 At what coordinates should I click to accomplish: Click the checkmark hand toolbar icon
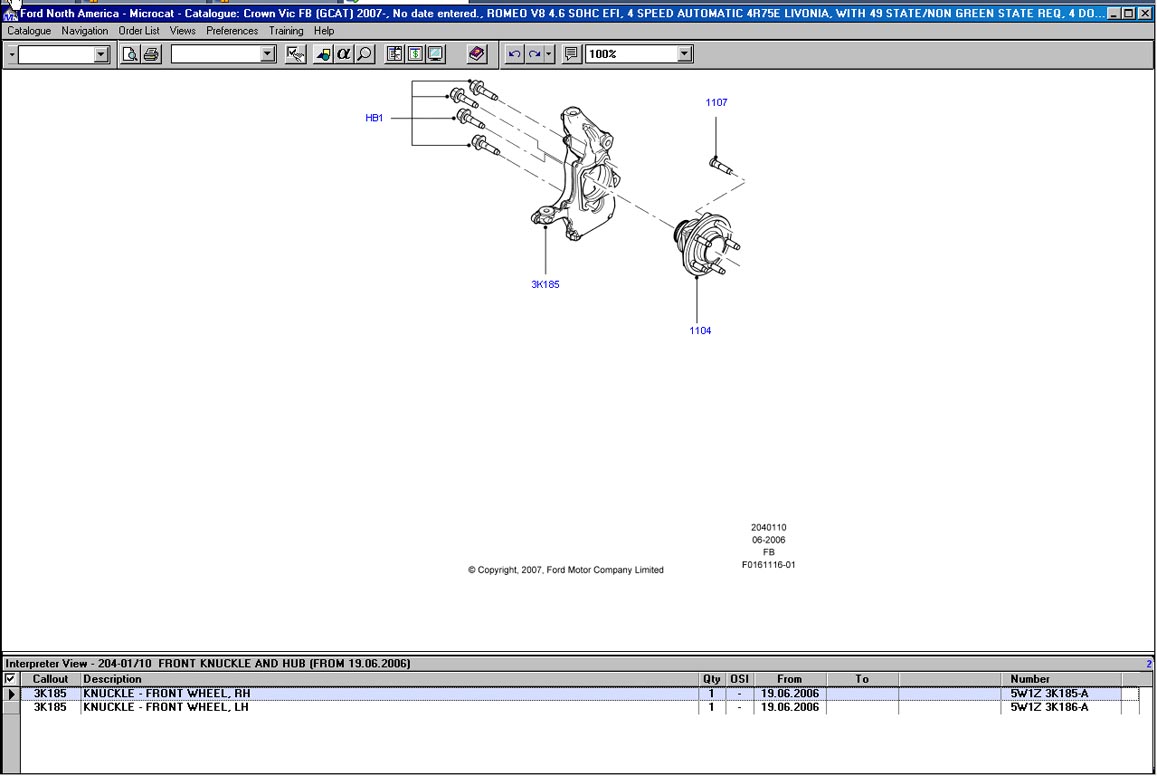pos(295,54)
